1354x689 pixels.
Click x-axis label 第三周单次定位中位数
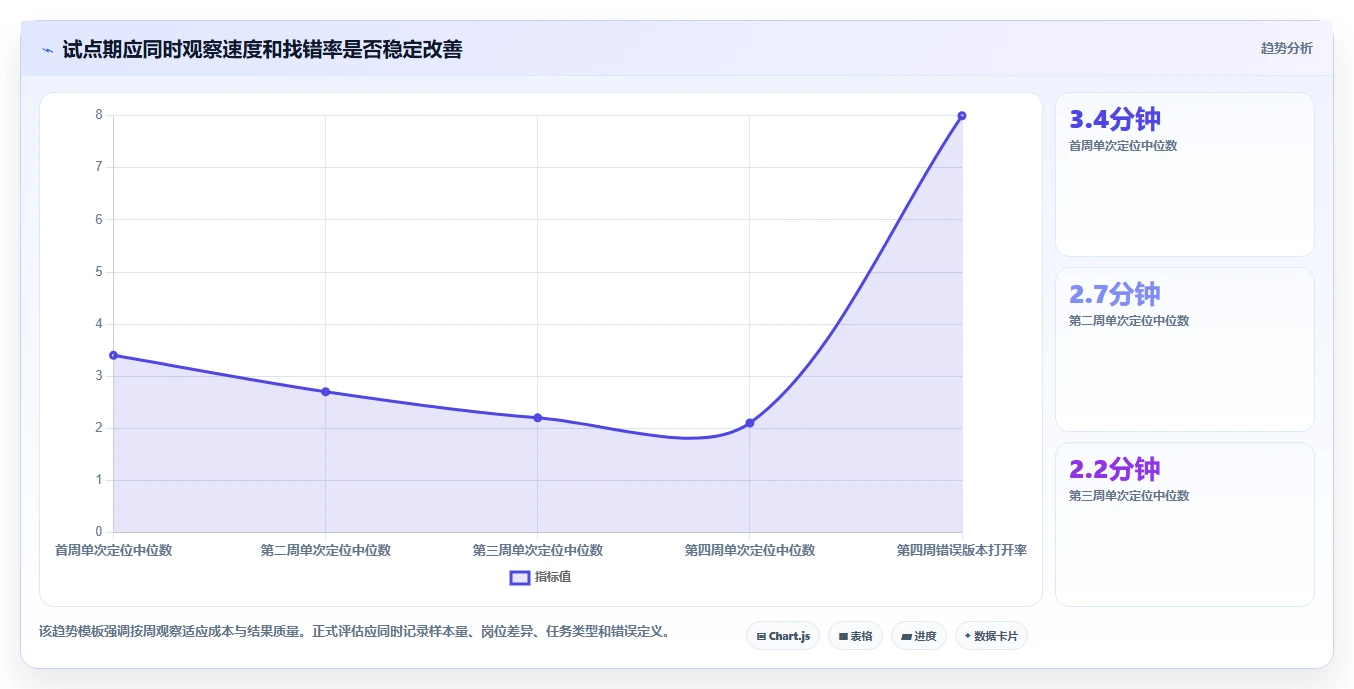[x=537, y=550]
